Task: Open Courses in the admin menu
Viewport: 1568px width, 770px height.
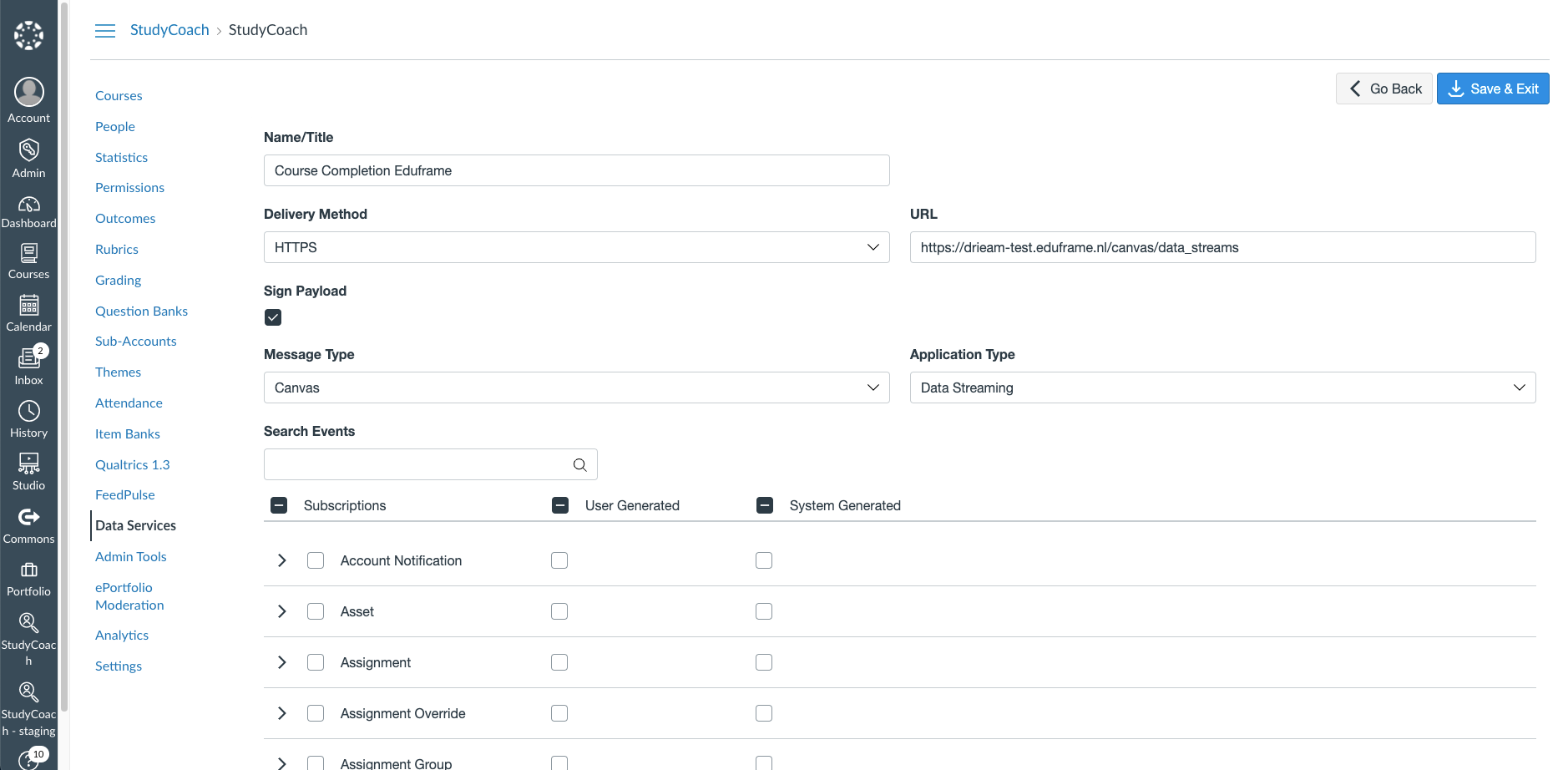Action: pos(119,96)
